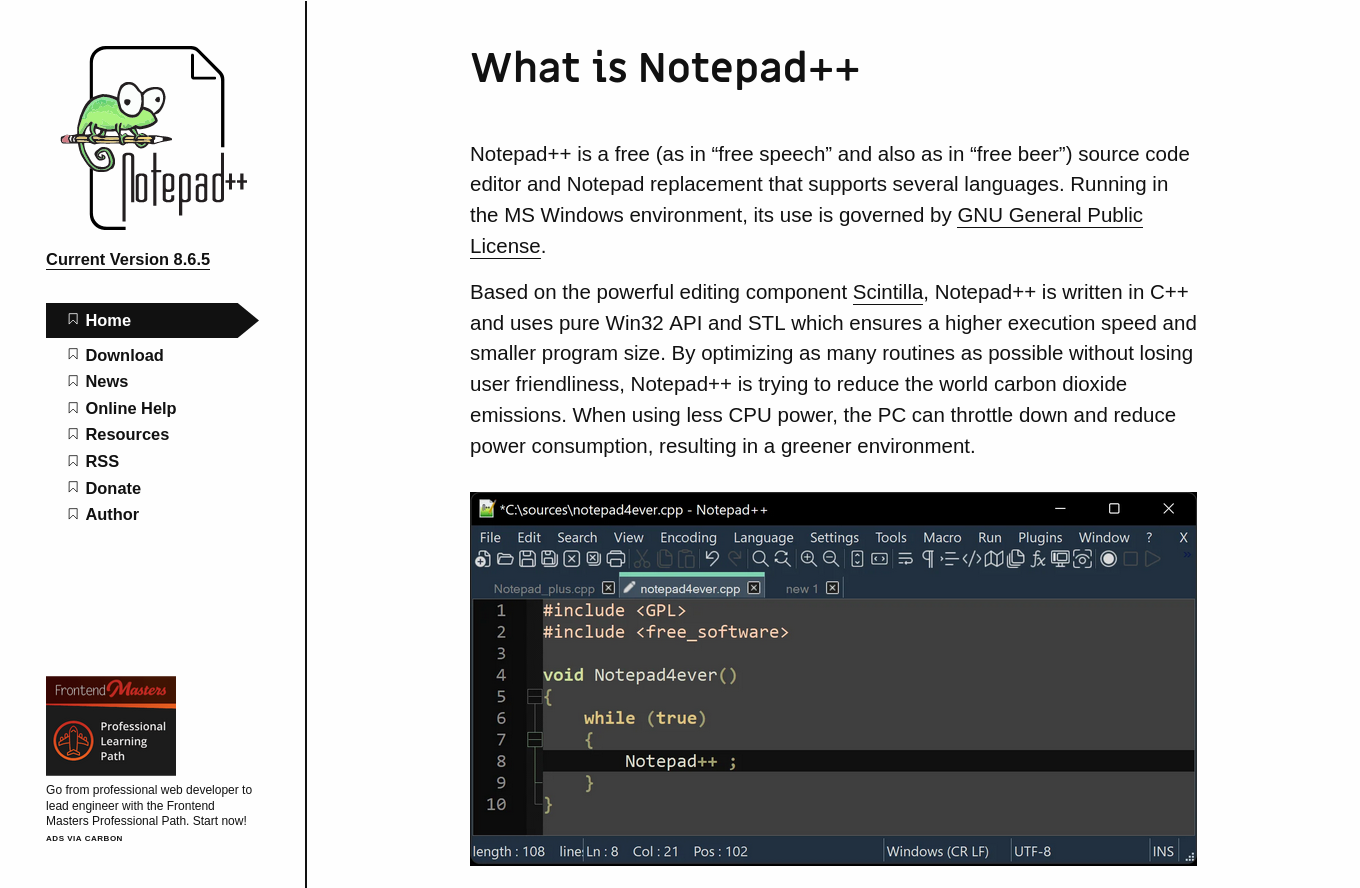This screenshot has height=888, width=1360.
Task: Open the Search menu
Action: [x=577, y=537]
